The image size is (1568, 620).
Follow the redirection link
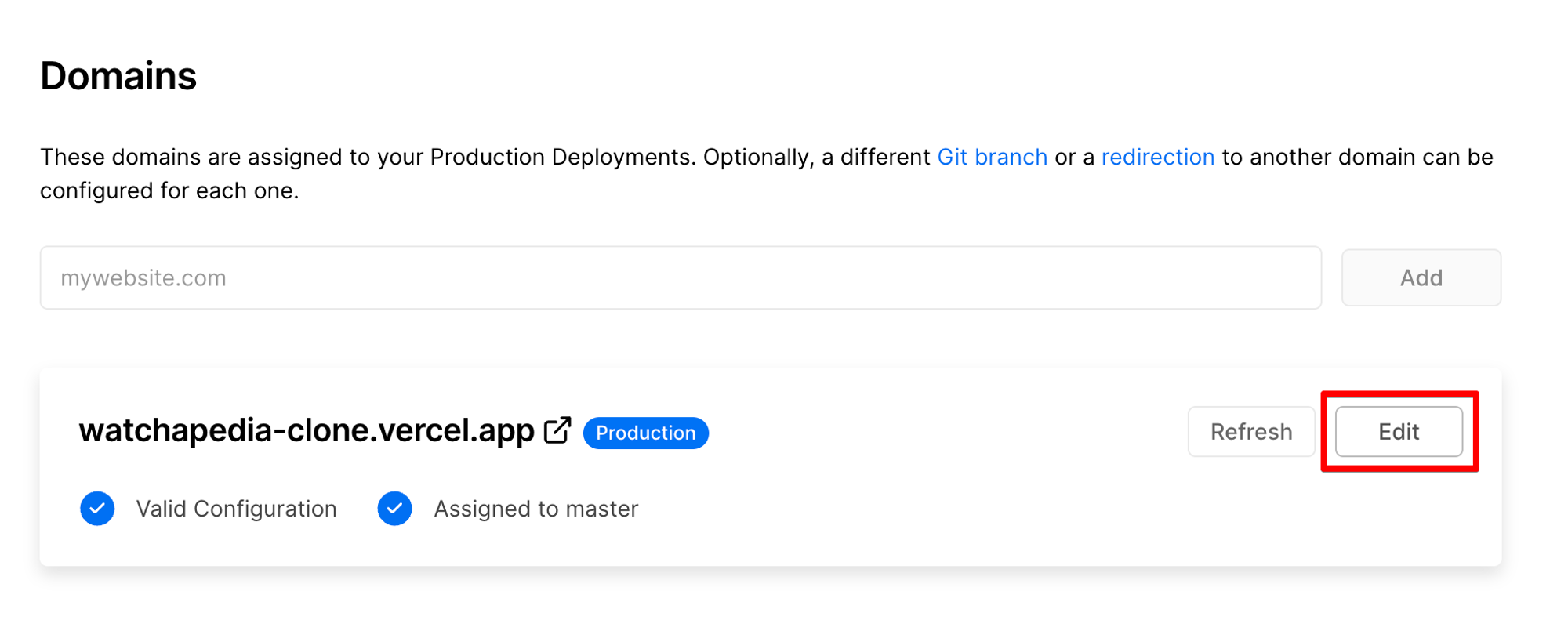1157,157
